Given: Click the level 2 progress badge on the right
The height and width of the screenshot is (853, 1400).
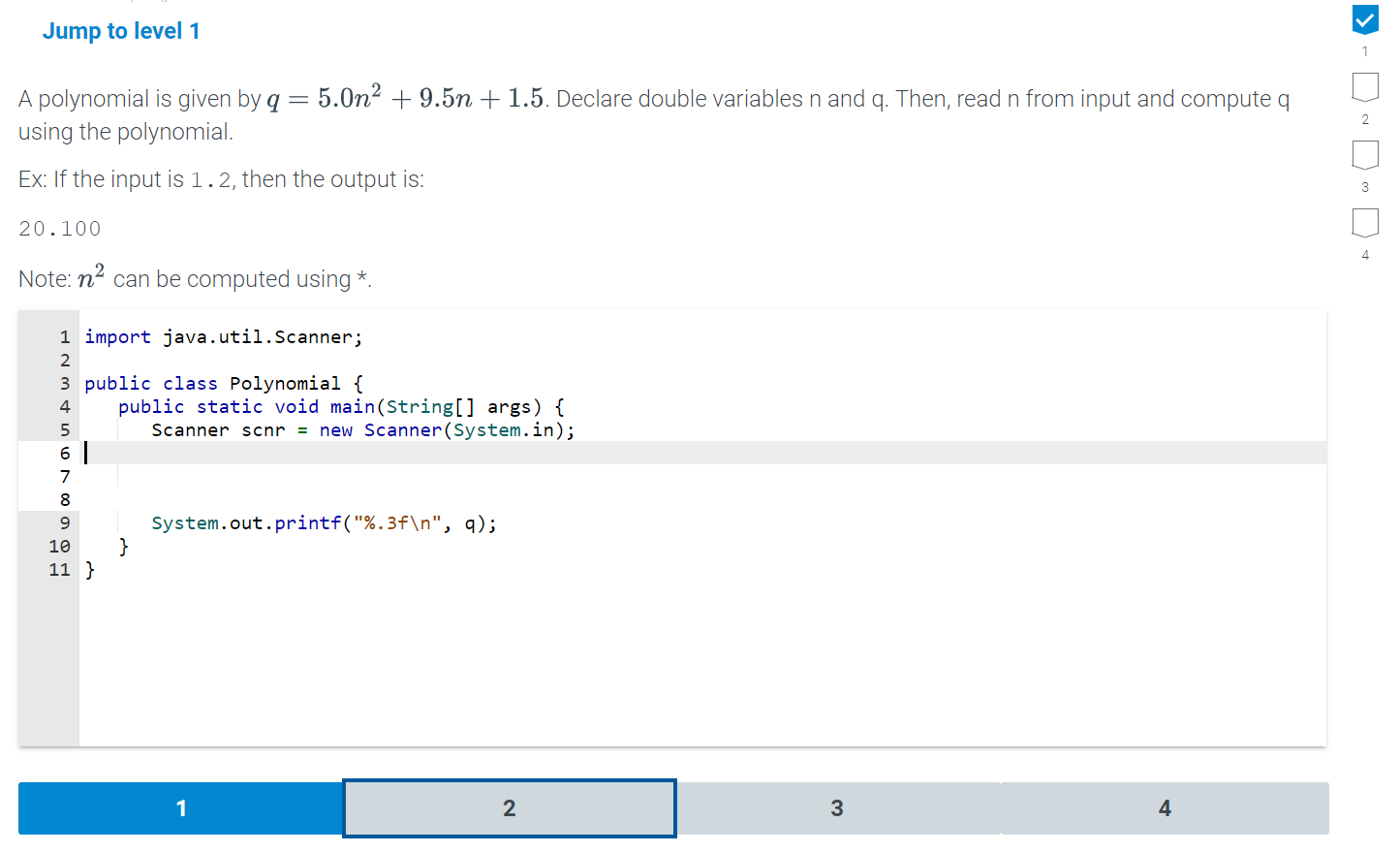Looking at the screenshot, I should point(1365,87).
